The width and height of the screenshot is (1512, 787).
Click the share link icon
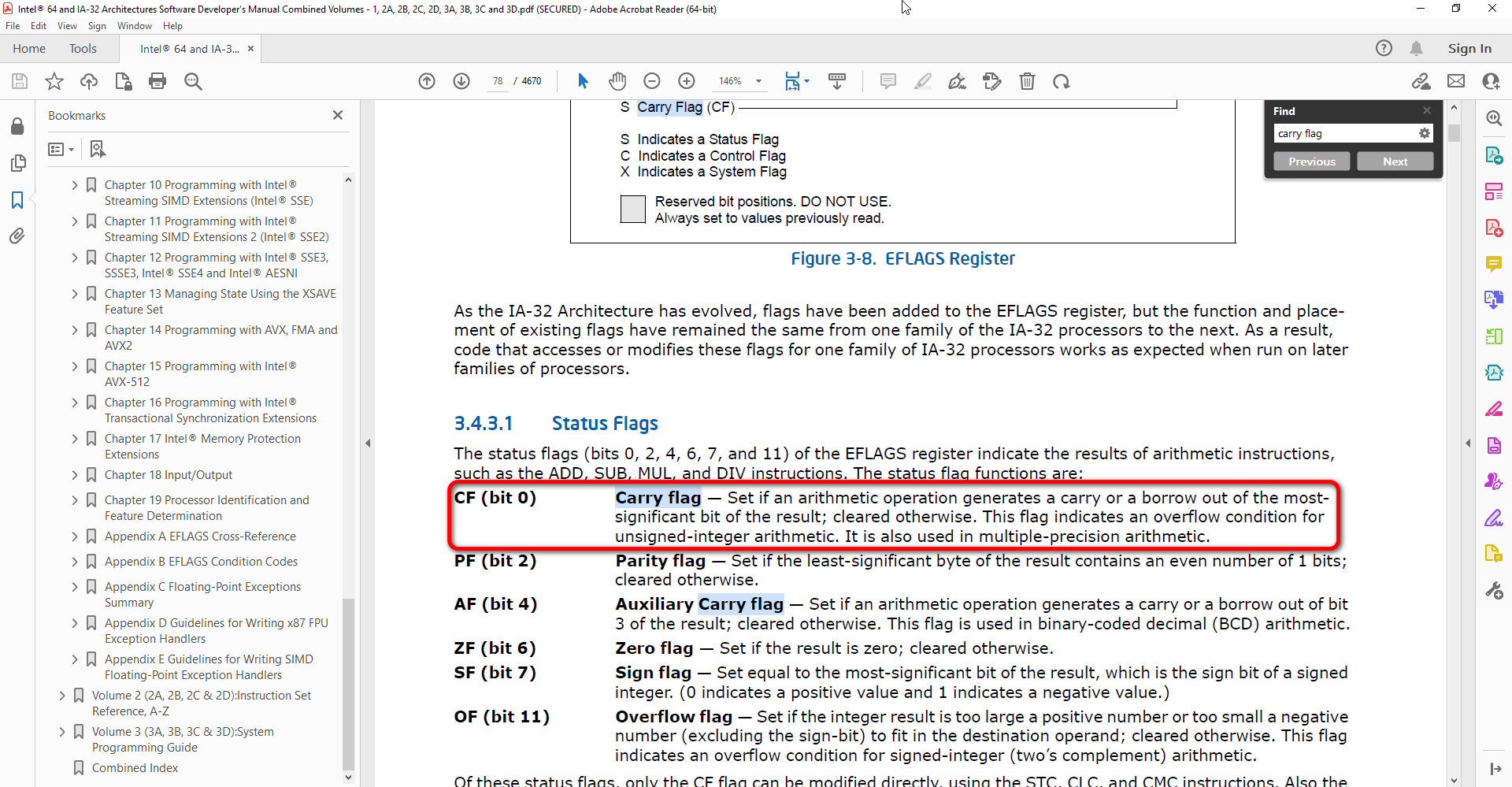coord(1421,81)
